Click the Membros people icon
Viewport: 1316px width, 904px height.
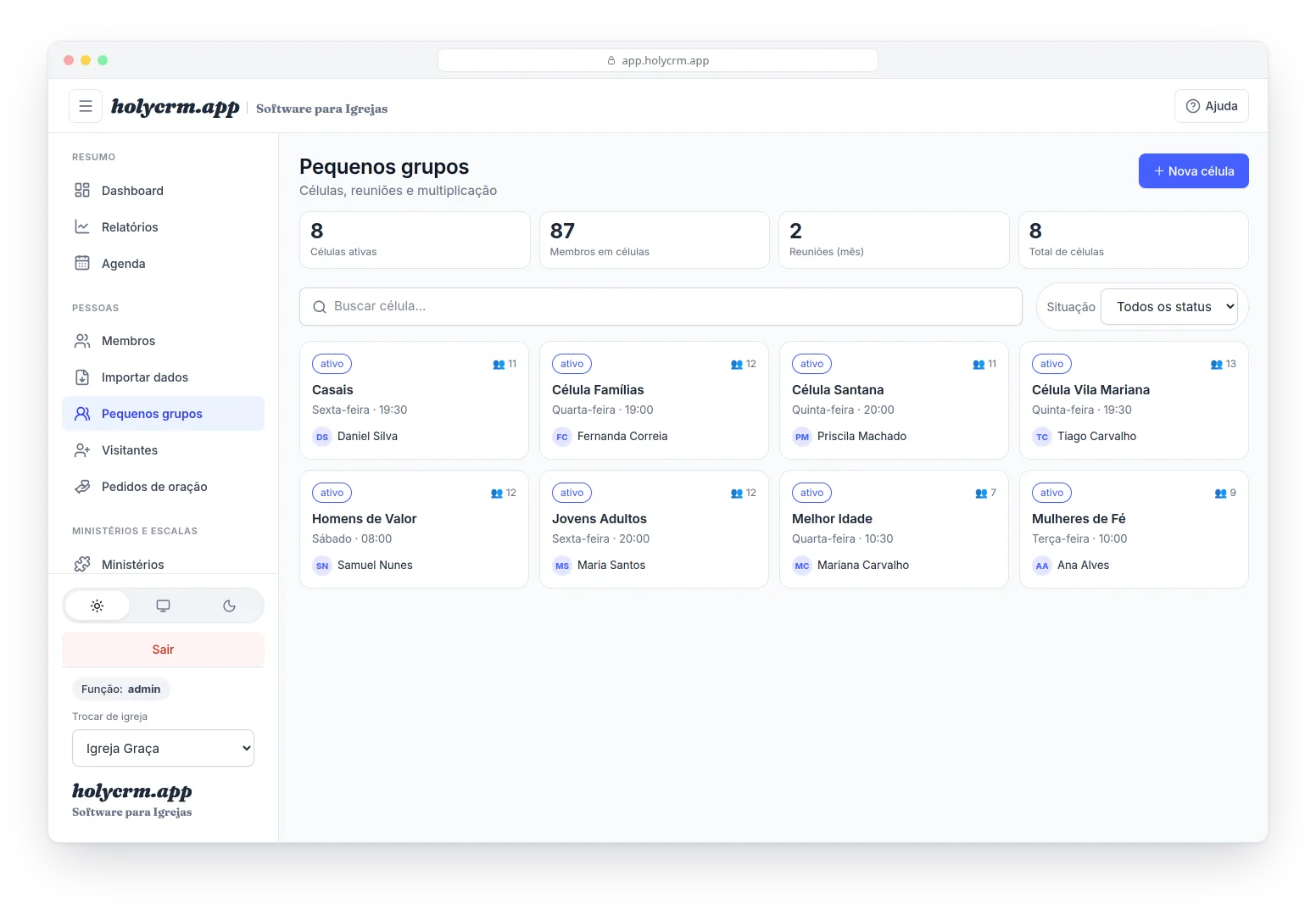(x=82, y=340)
